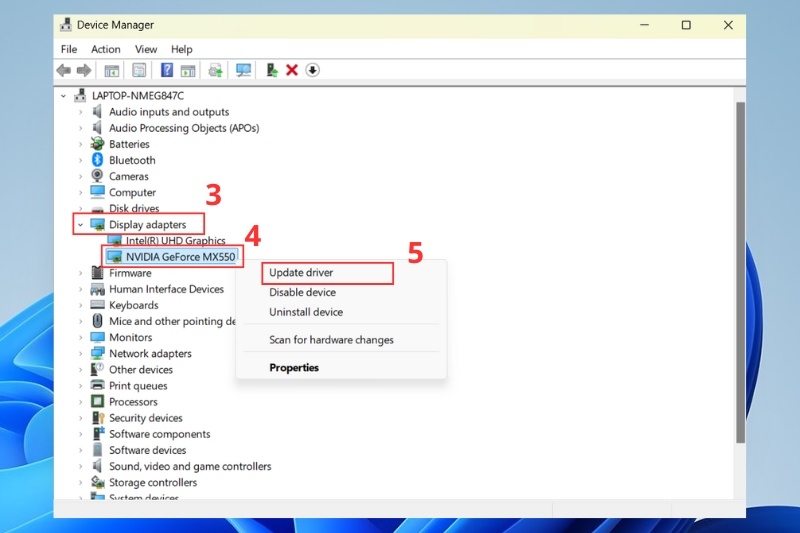Select the Disk drives label
Image resolution: width=800 pixels, height=533 pixels.
134,208
